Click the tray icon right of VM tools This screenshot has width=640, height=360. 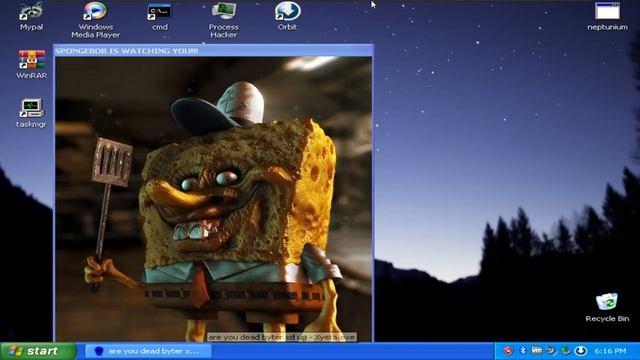point(551,351)
